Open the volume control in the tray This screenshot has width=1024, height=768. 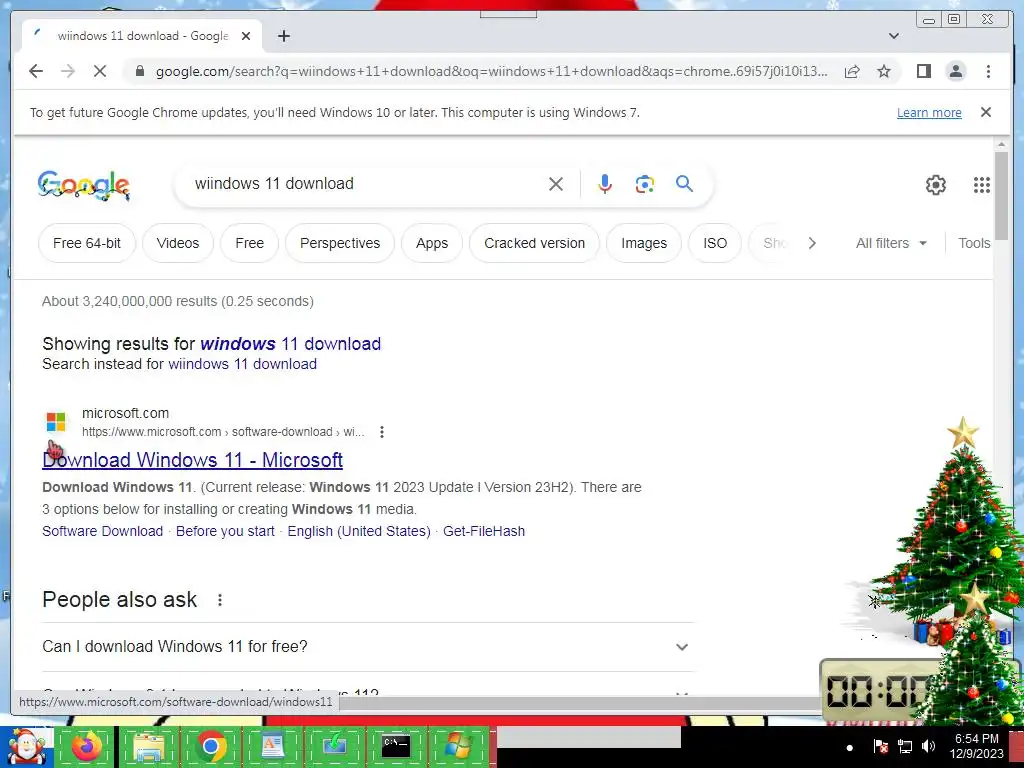(927, 746)
